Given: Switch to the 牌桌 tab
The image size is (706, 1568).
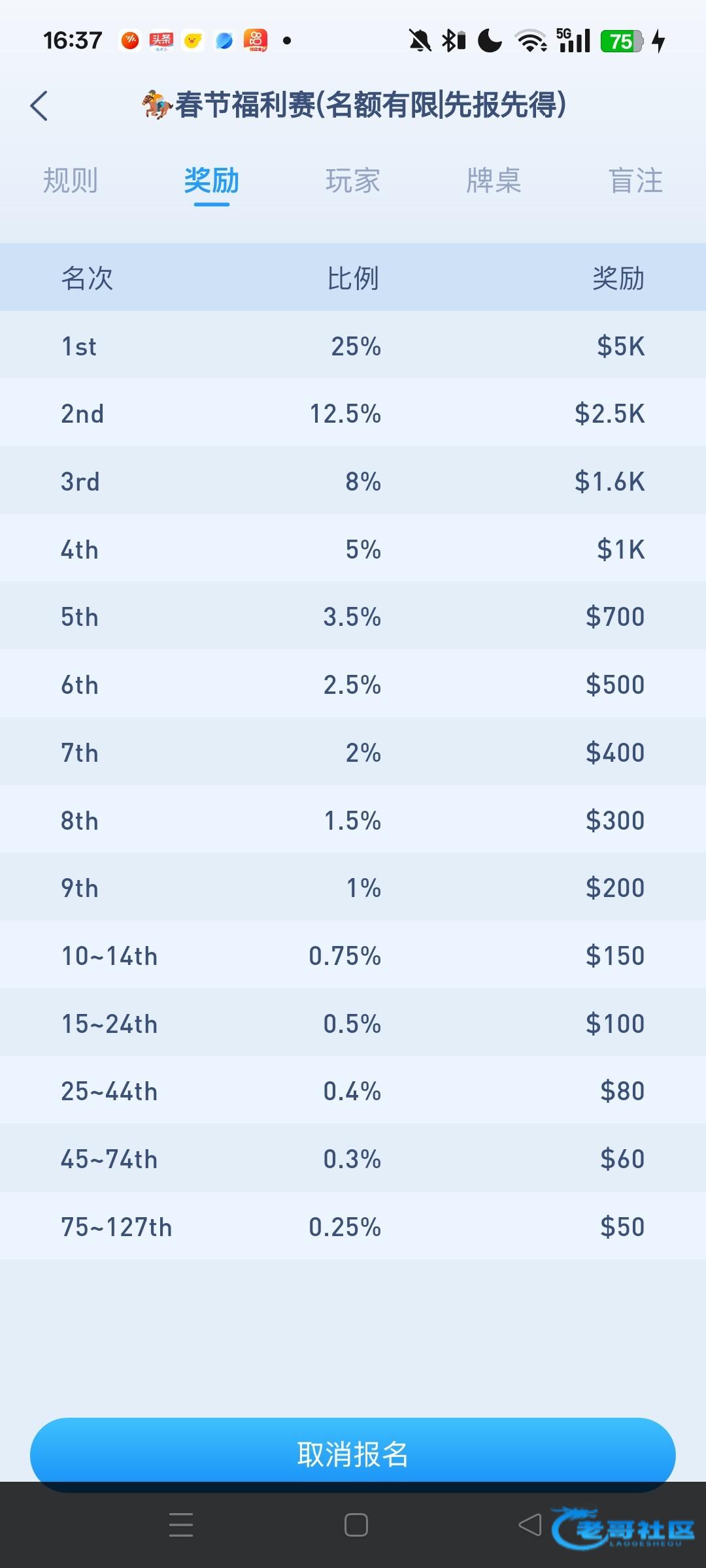Looking at the screenshot, I should coord(494,180).
